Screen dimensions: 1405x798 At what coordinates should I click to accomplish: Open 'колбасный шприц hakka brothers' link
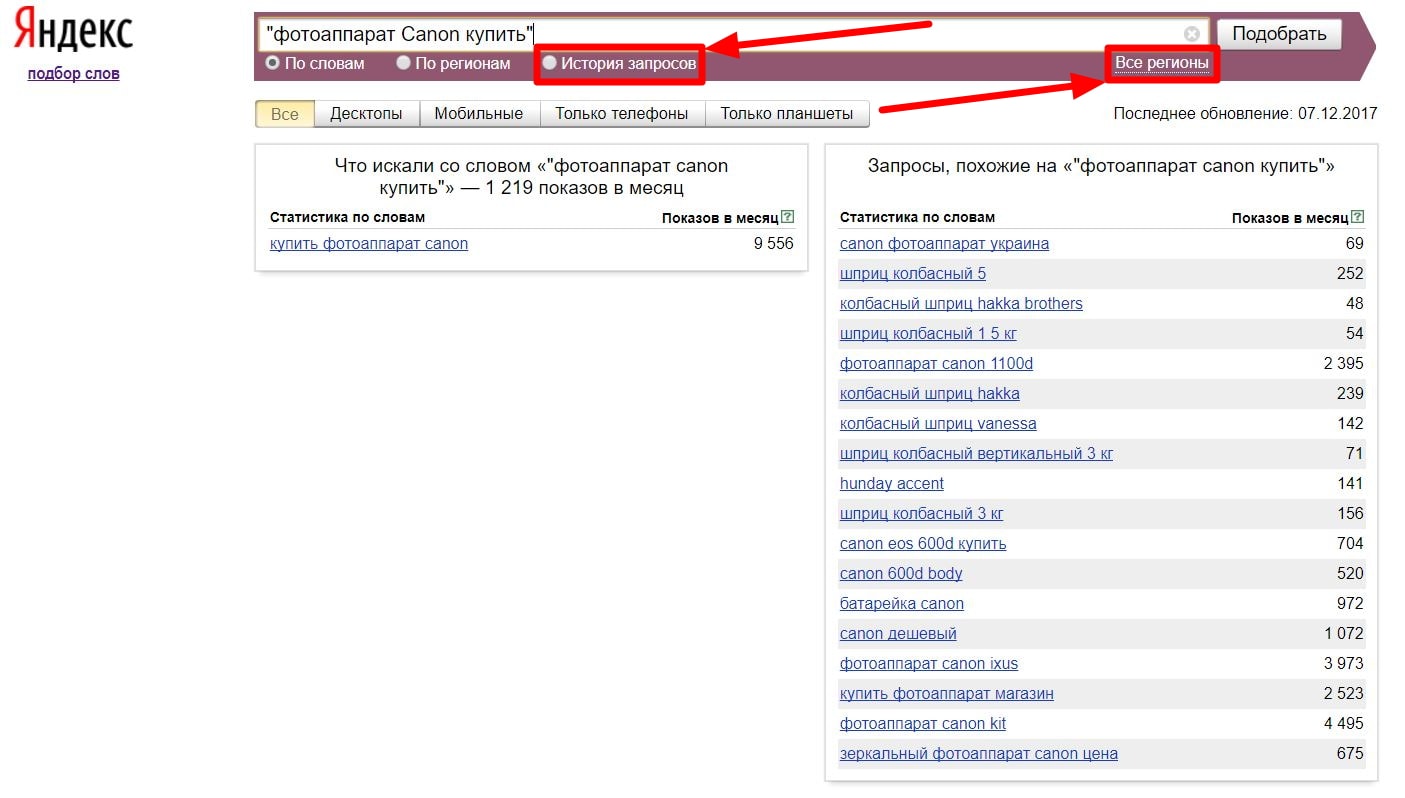click(961, 304)
